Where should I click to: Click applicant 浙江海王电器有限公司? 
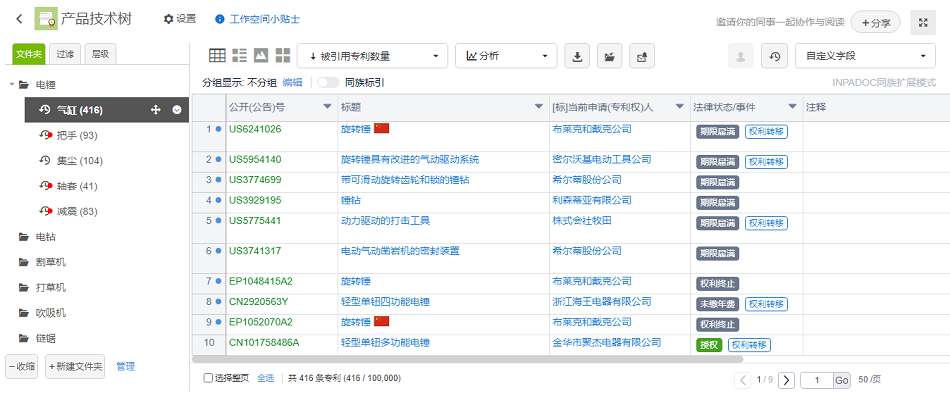pyautogui.click(x=602, y=302)
